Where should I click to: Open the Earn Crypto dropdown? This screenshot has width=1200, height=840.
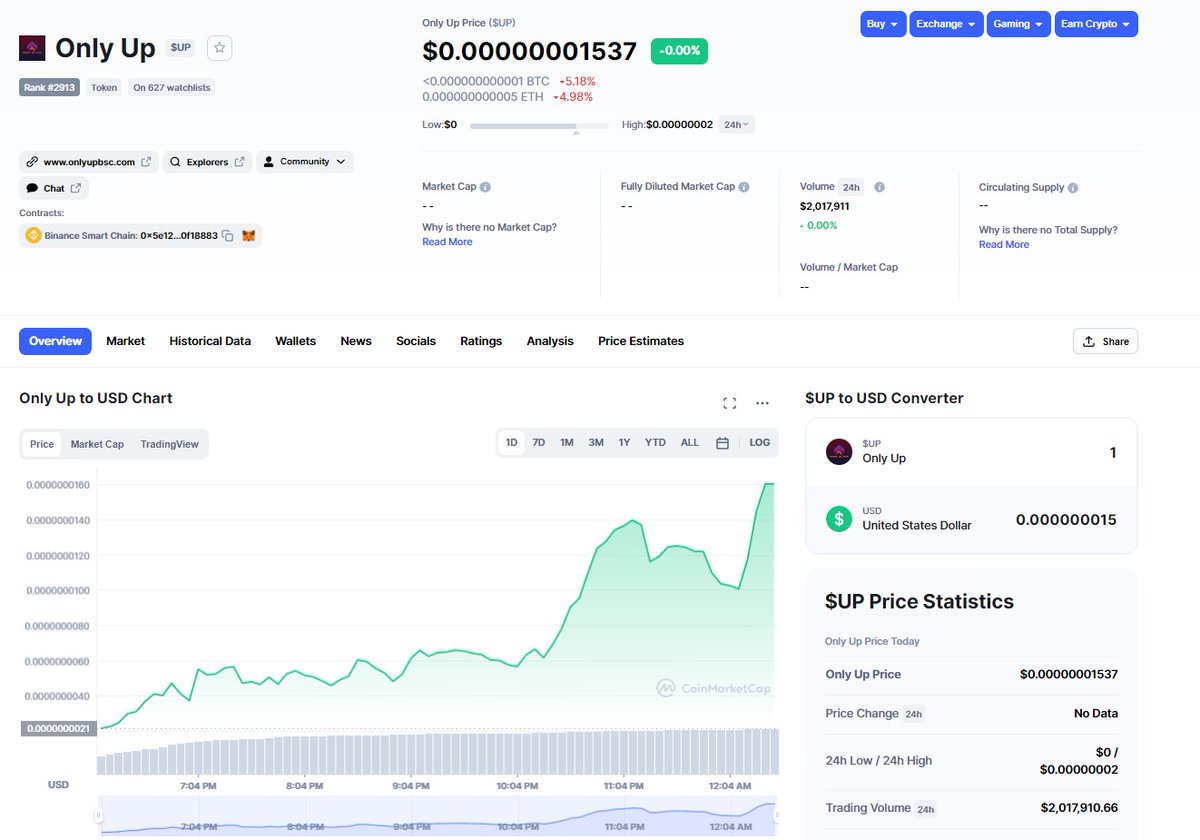1096,23
